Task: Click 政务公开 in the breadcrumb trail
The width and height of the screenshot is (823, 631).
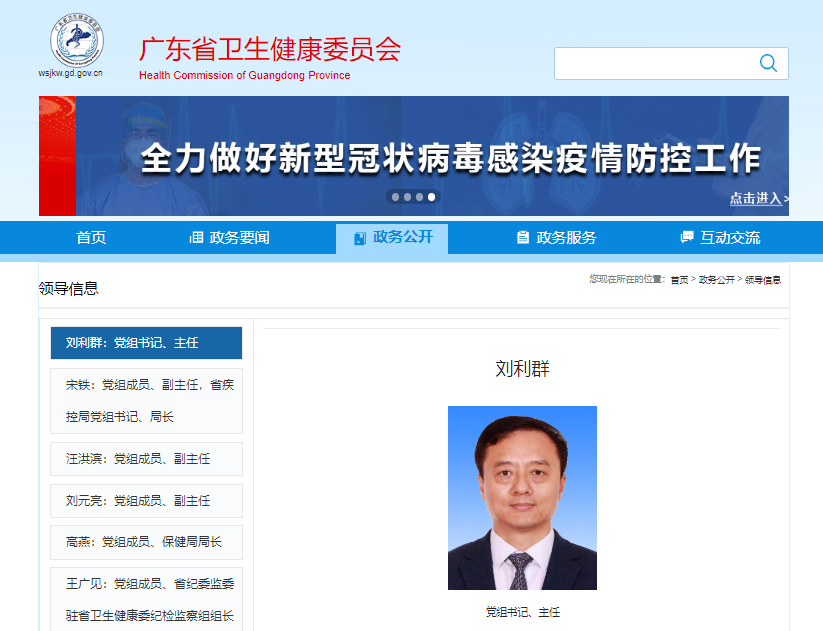Action: (x=716, y=280)
